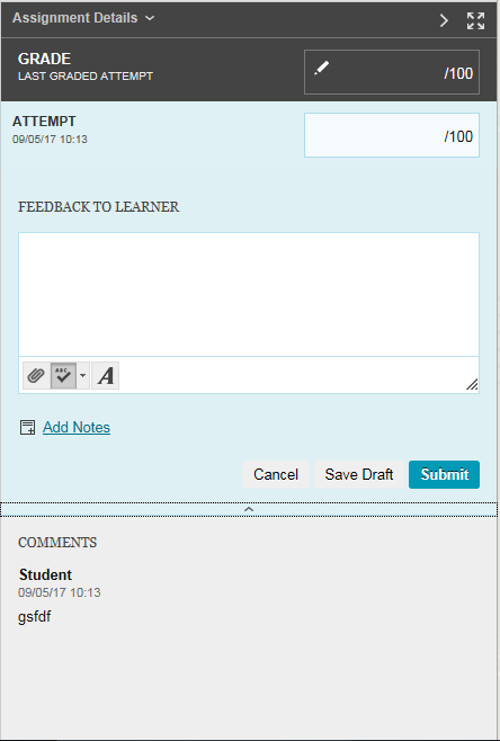Click the notes icon beside Add Notes
Image resolution: width=500 pixels, height=741 pixels.
[27, 427]
